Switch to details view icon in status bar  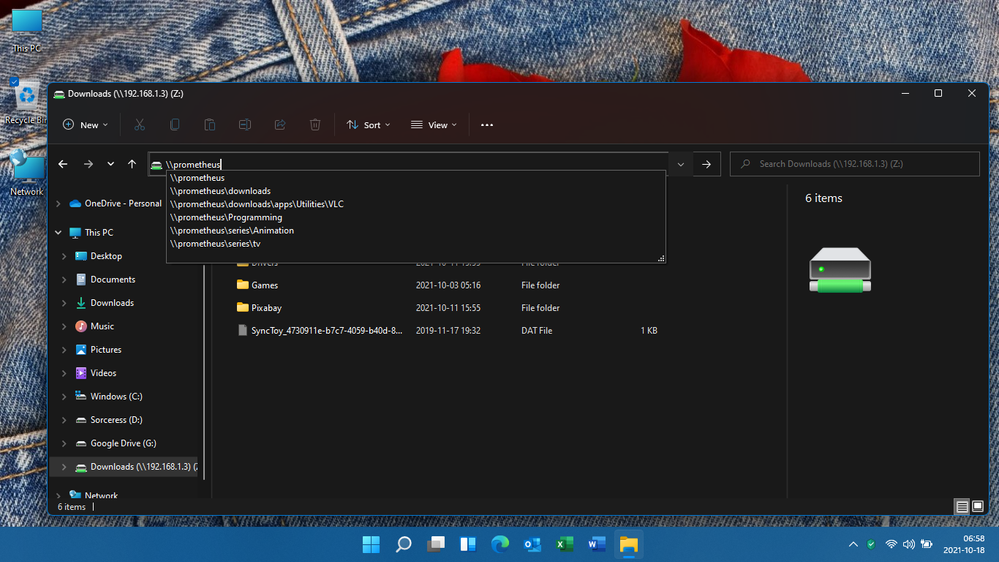click(962, 507)
